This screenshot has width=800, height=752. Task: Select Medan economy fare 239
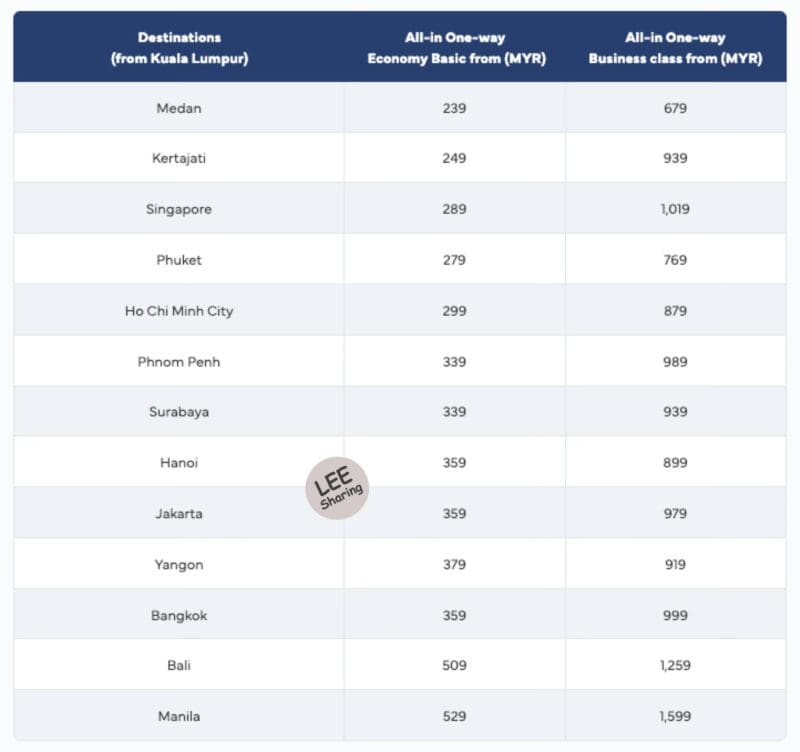click(454, 108)
